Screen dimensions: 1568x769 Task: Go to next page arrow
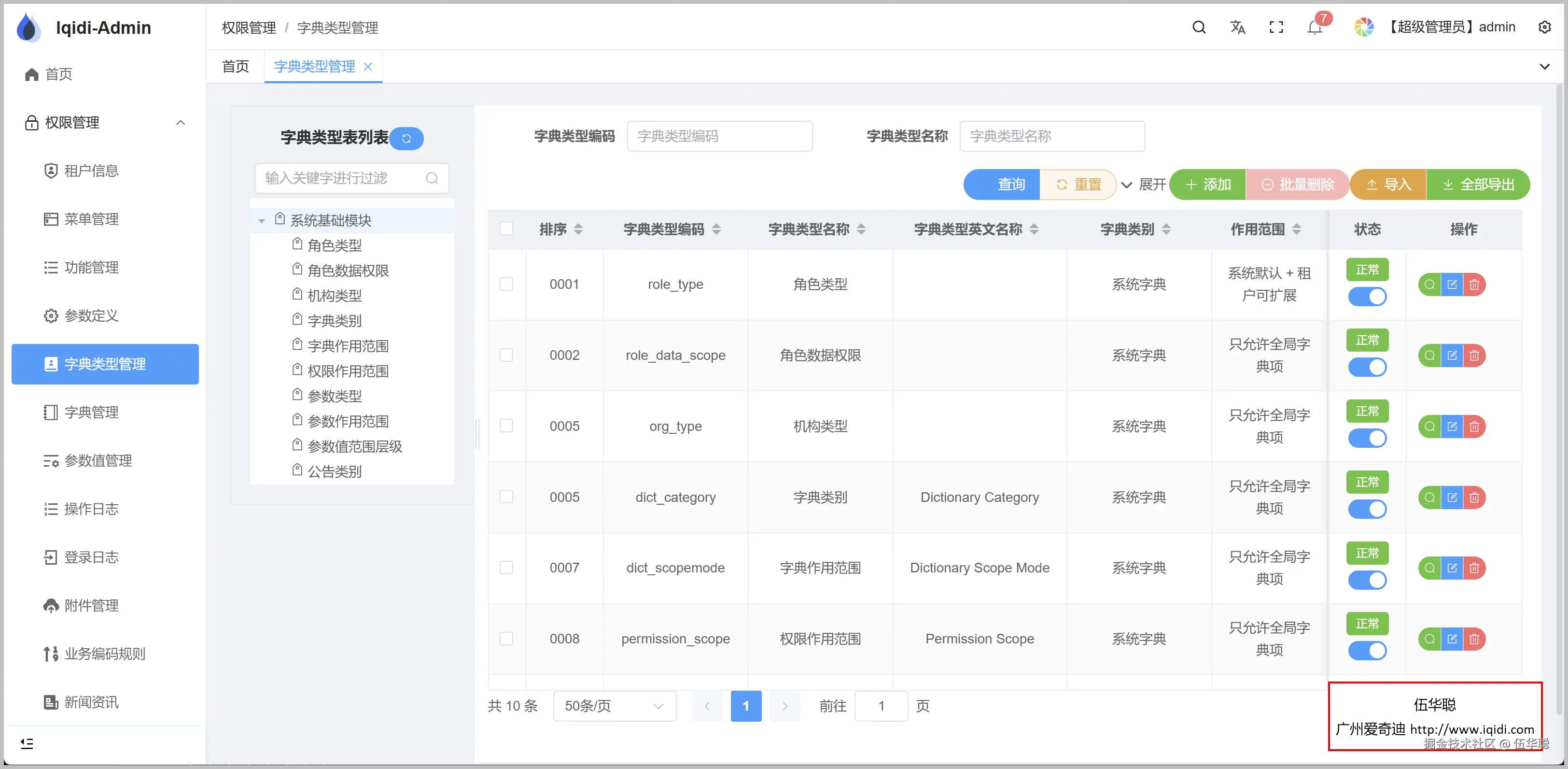coord(784,706)
